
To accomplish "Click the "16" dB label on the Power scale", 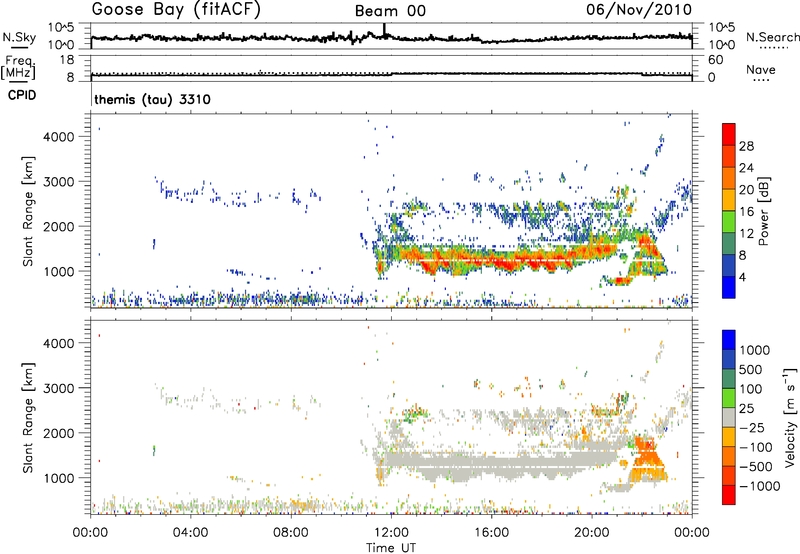I will tap(746, 212).
